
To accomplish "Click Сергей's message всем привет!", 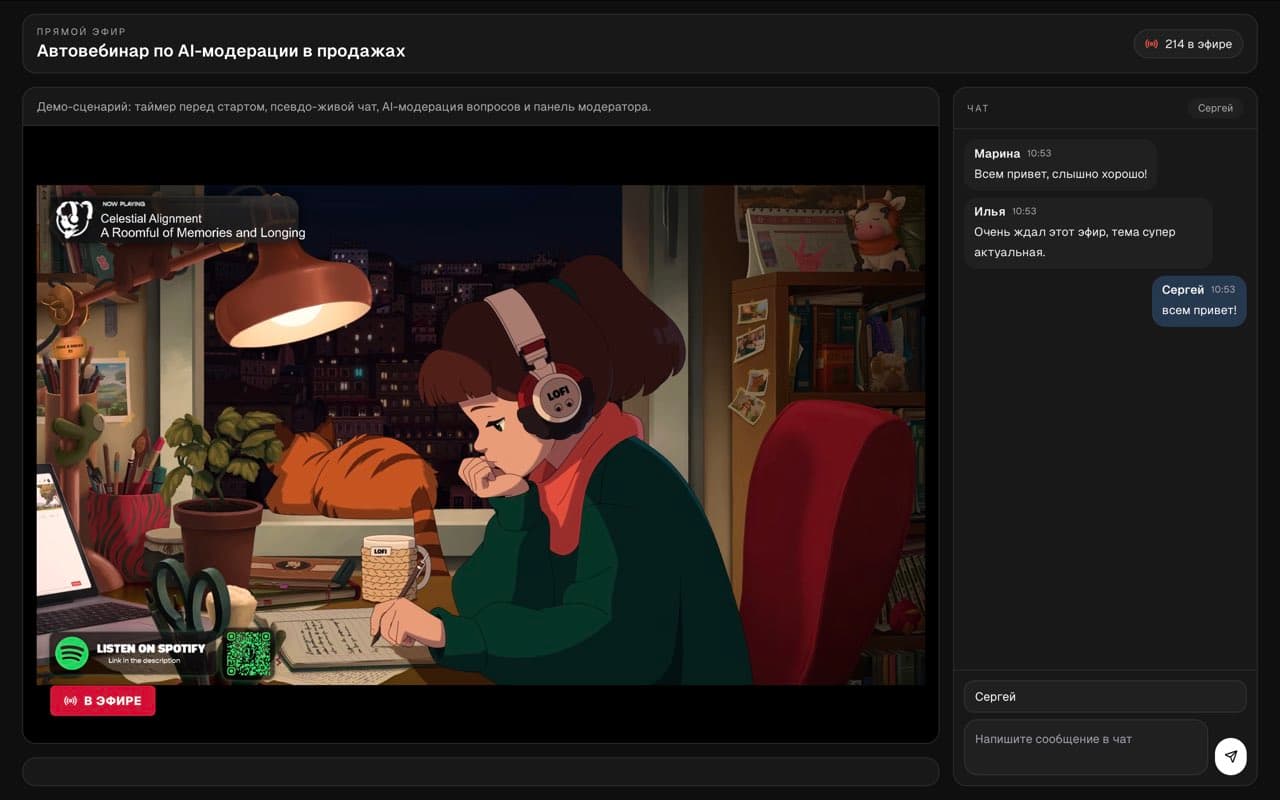I will [1199, 300].
